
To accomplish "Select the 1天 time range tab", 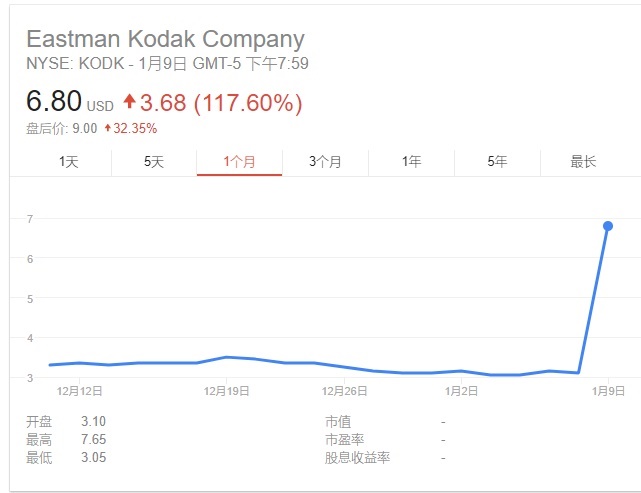I will tap(68, 162).
